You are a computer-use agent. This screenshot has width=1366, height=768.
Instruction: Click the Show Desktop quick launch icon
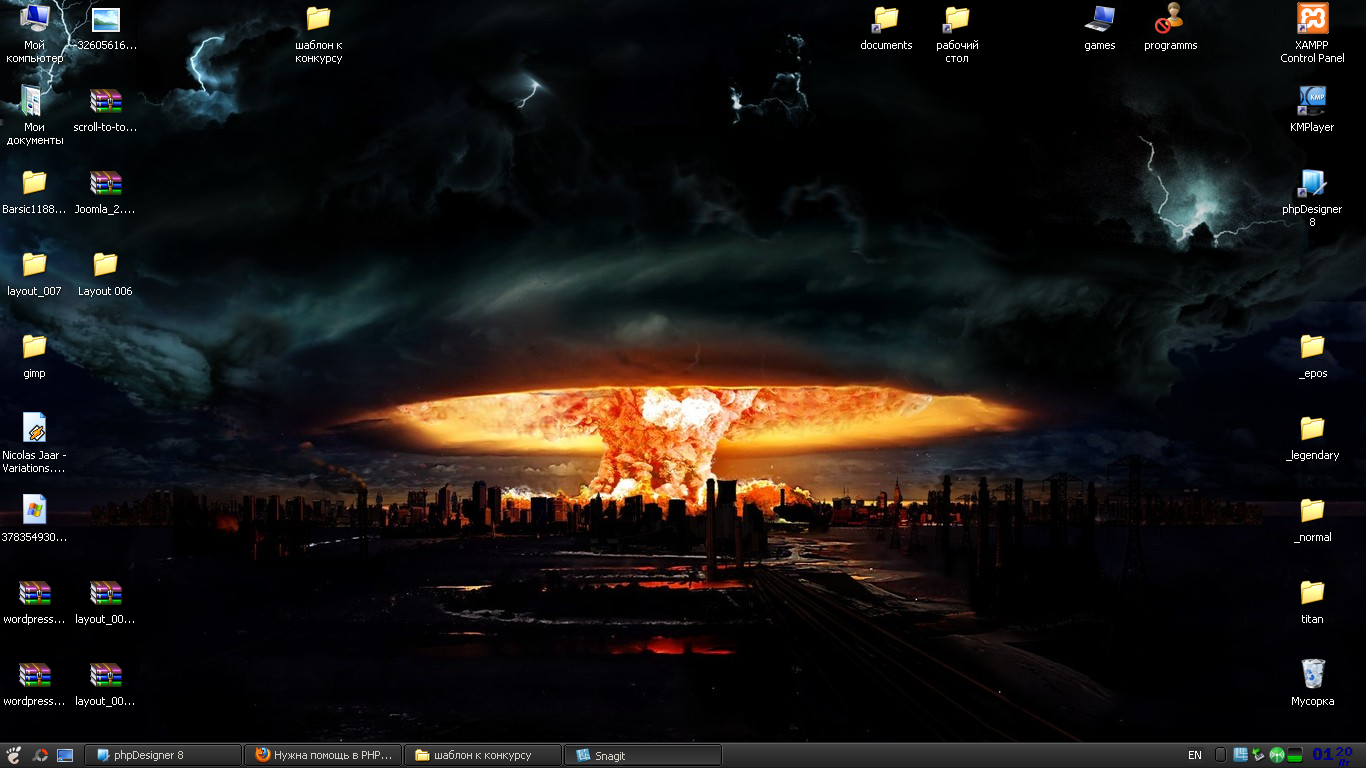click(x=64, y=755)
